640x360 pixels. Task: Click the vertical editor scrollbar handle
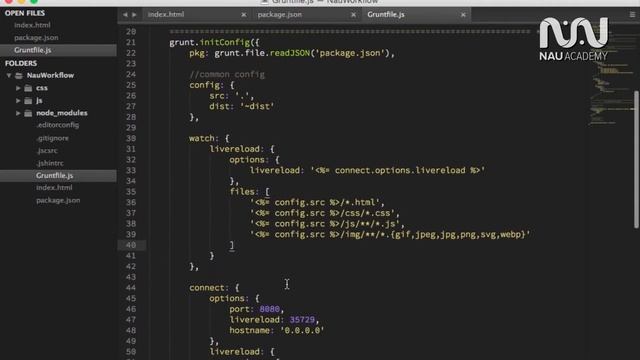[636, 159]
